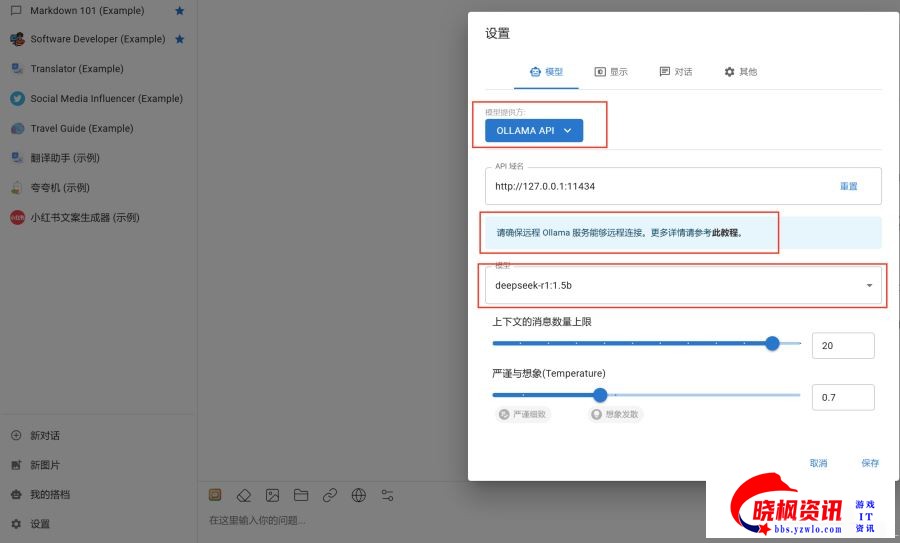Click the Markdown 101 chat bubble icon
Screen dimensions: 900x543
pos(16,10)
